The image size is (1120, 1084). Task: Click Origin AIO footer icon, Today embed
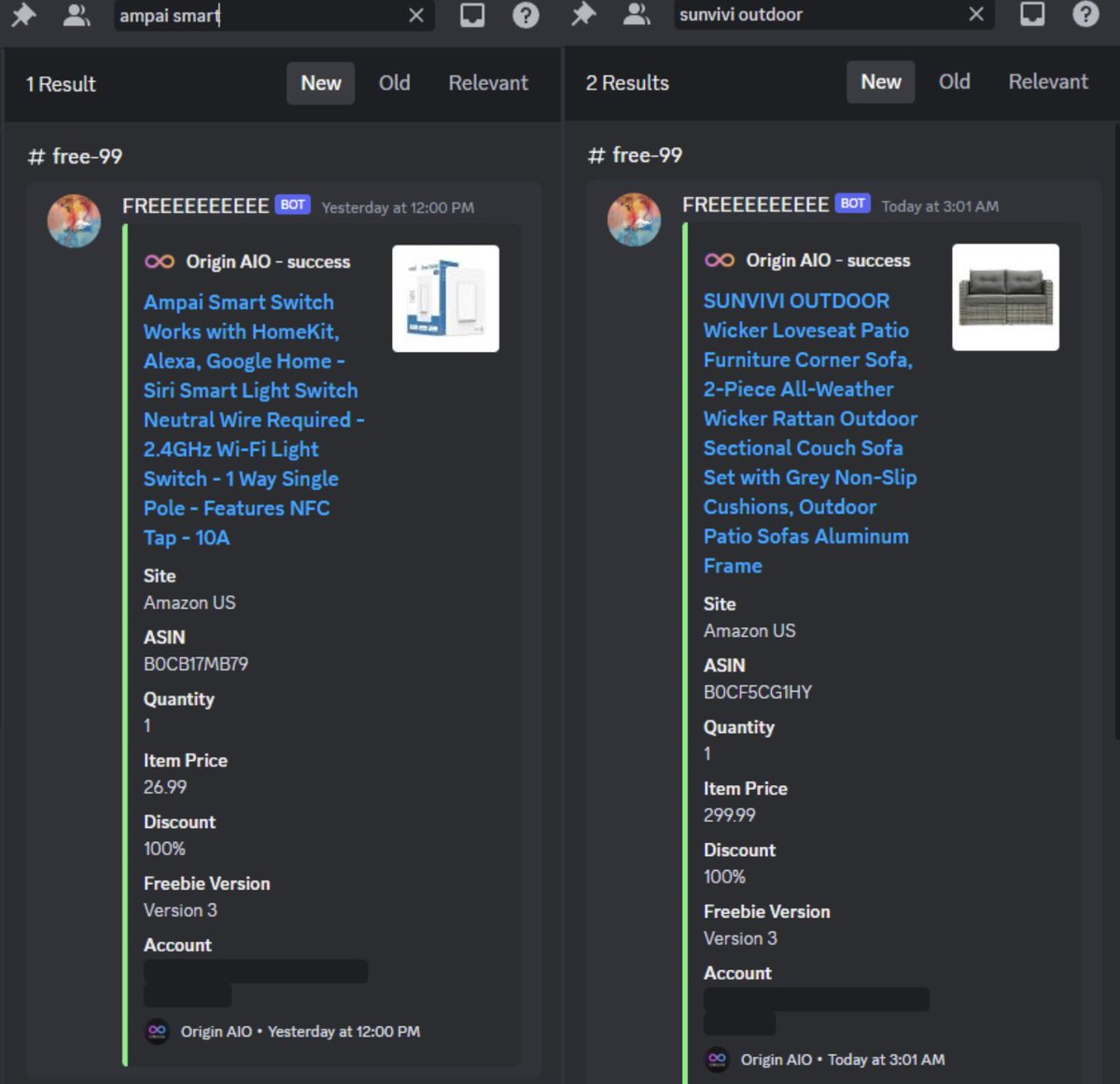pyautogui.click(x=717, y=1059)
